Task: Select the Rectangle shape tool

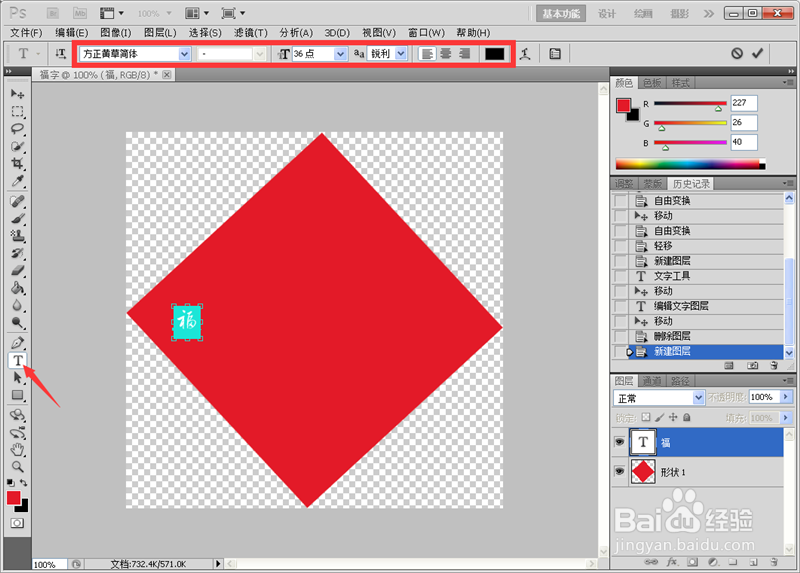Action: [17, 395]
